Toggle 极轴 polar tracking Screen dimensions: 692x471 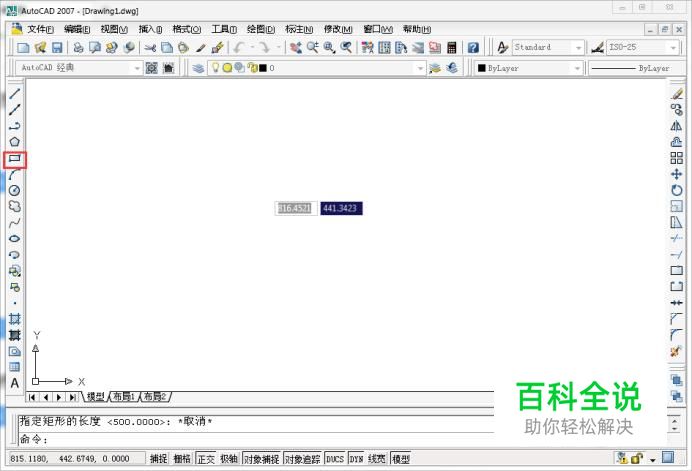(x=229, y=459)
